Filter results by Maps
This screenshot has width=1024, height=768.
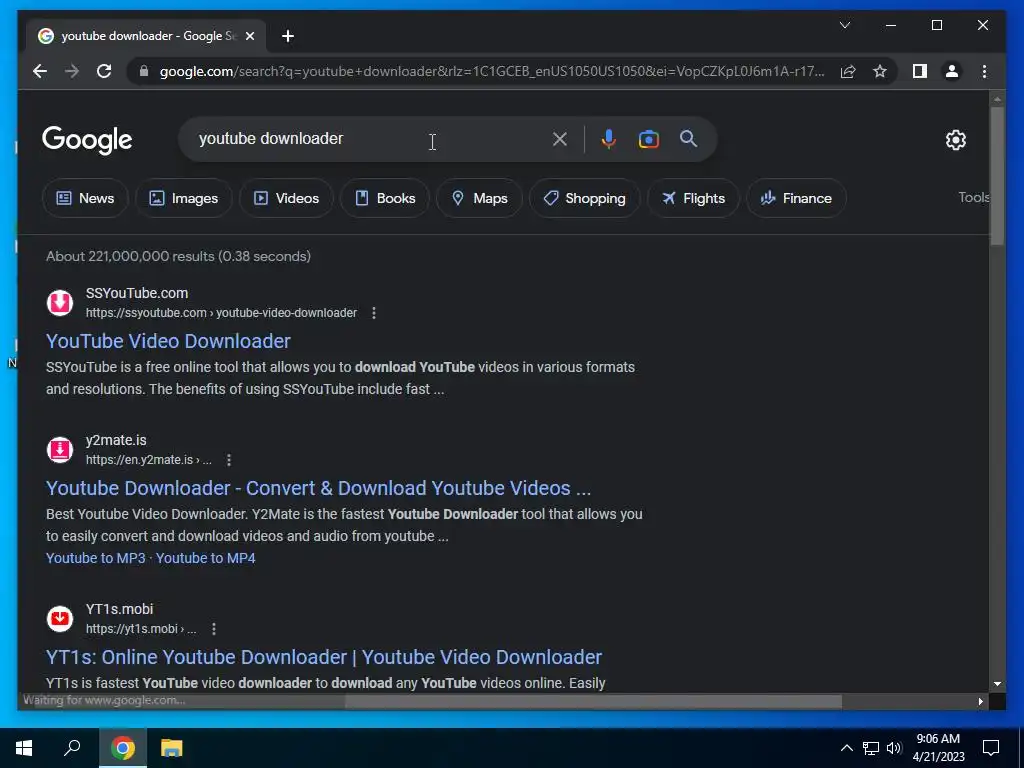click(x=479, y=198)
